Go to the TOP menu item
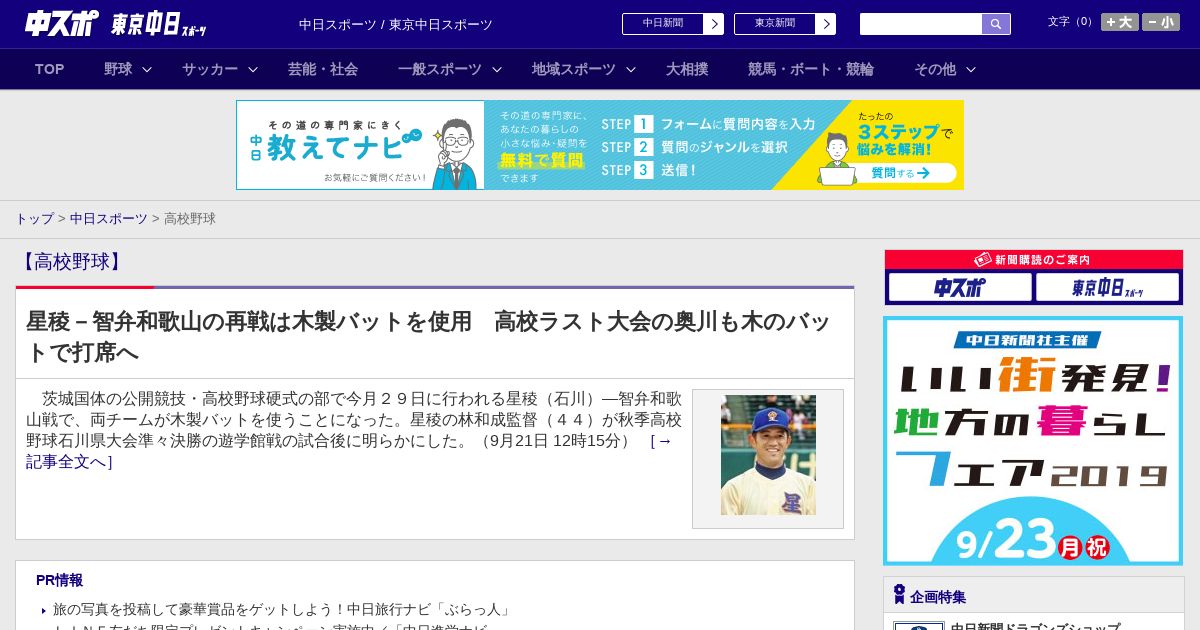Screen dimensions: 1200x630 tap(49, 69)
